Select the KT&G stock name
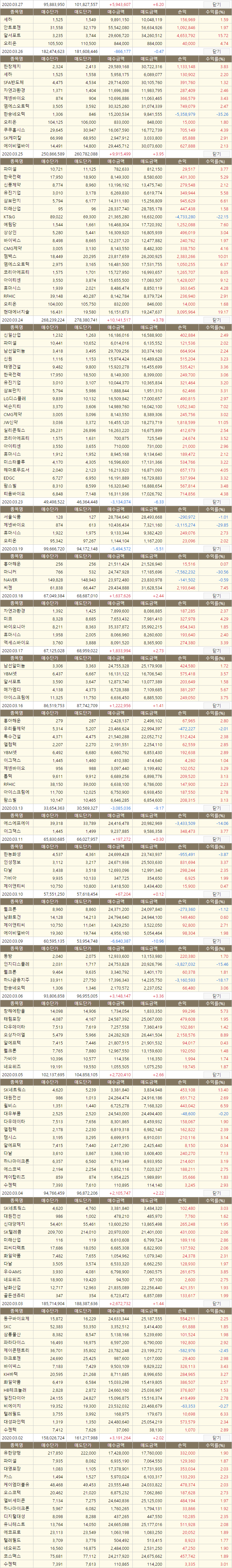The height and width of the screenshot is (1568, 232). coord(10,216)
